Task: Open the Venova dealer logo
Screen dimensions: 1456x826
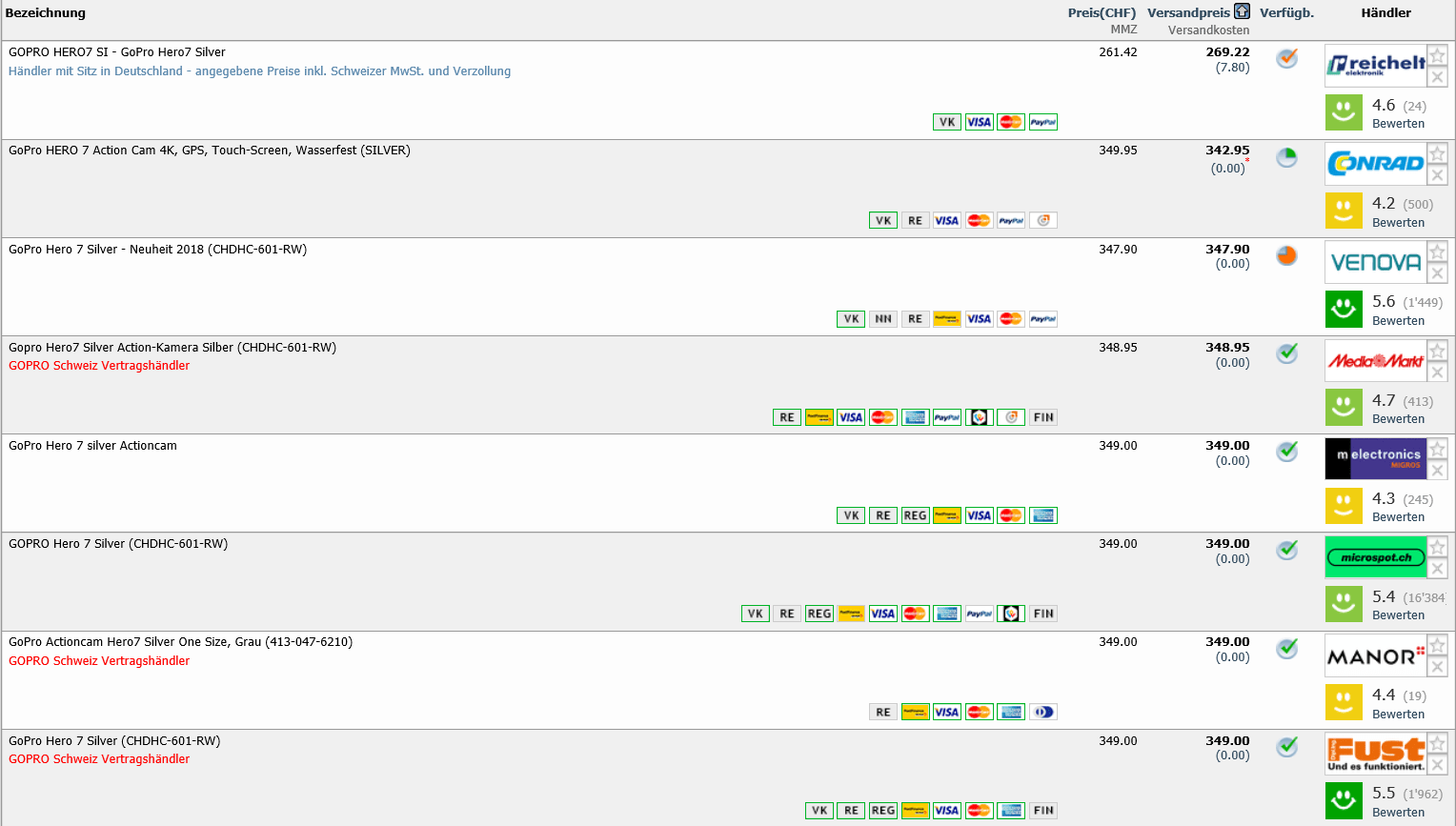Action: [x=1376, y=262]
